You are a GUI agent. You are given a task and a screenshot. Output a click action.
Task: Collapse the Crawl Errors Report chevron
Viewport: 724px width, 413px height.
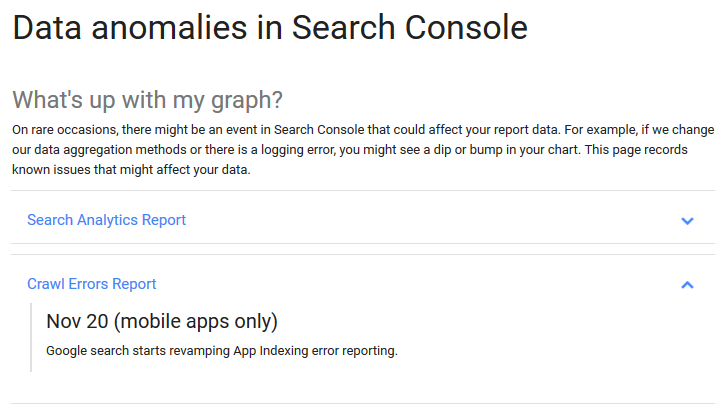tap(687, 285)
